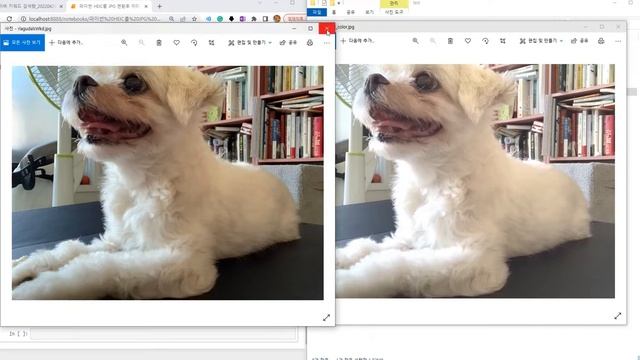
Task: Click the crop icon in right Photos window
Action: click(503, 41)
